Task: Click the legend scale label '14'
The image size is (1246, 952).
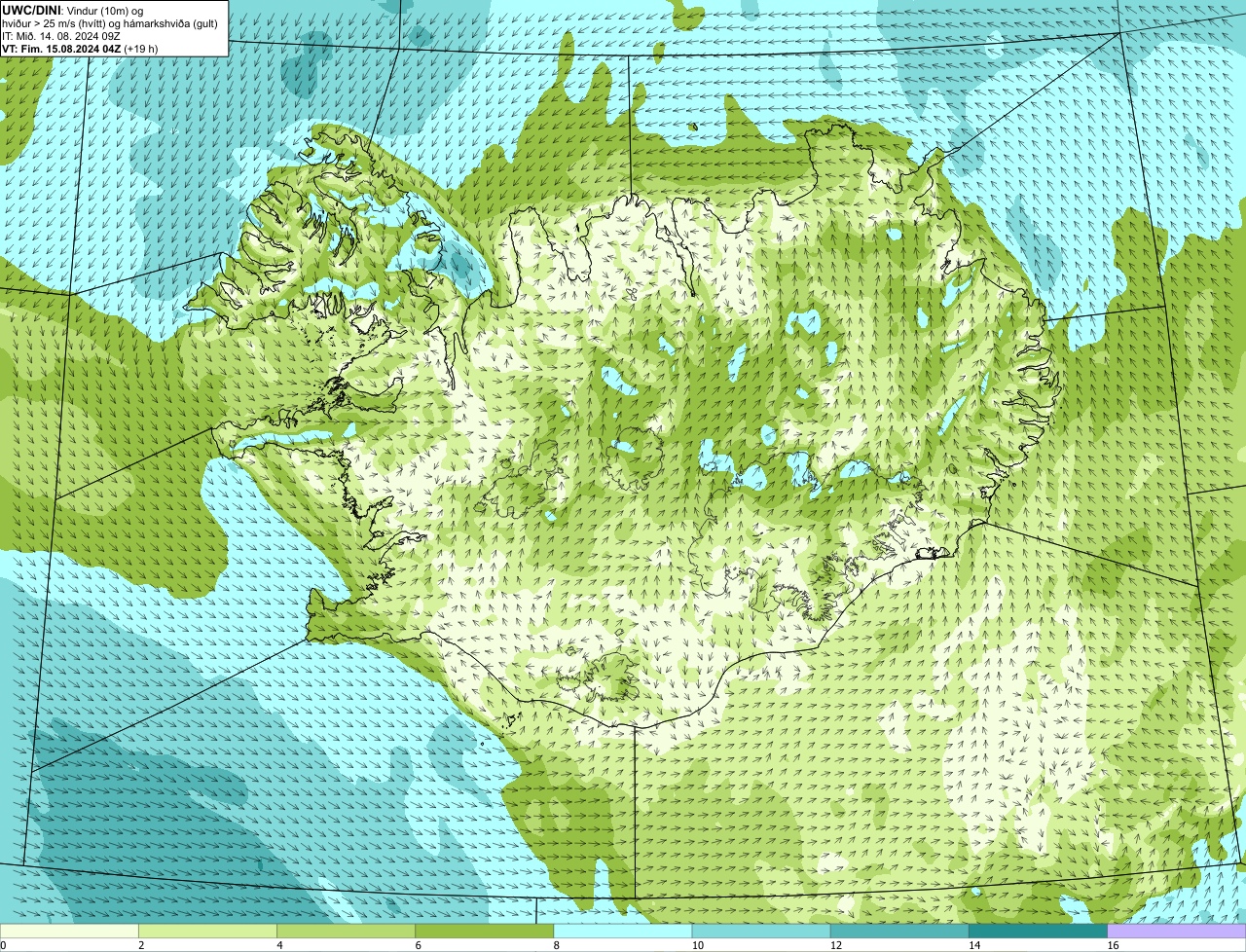Action: pyautogui.click(x=974, y=945)
